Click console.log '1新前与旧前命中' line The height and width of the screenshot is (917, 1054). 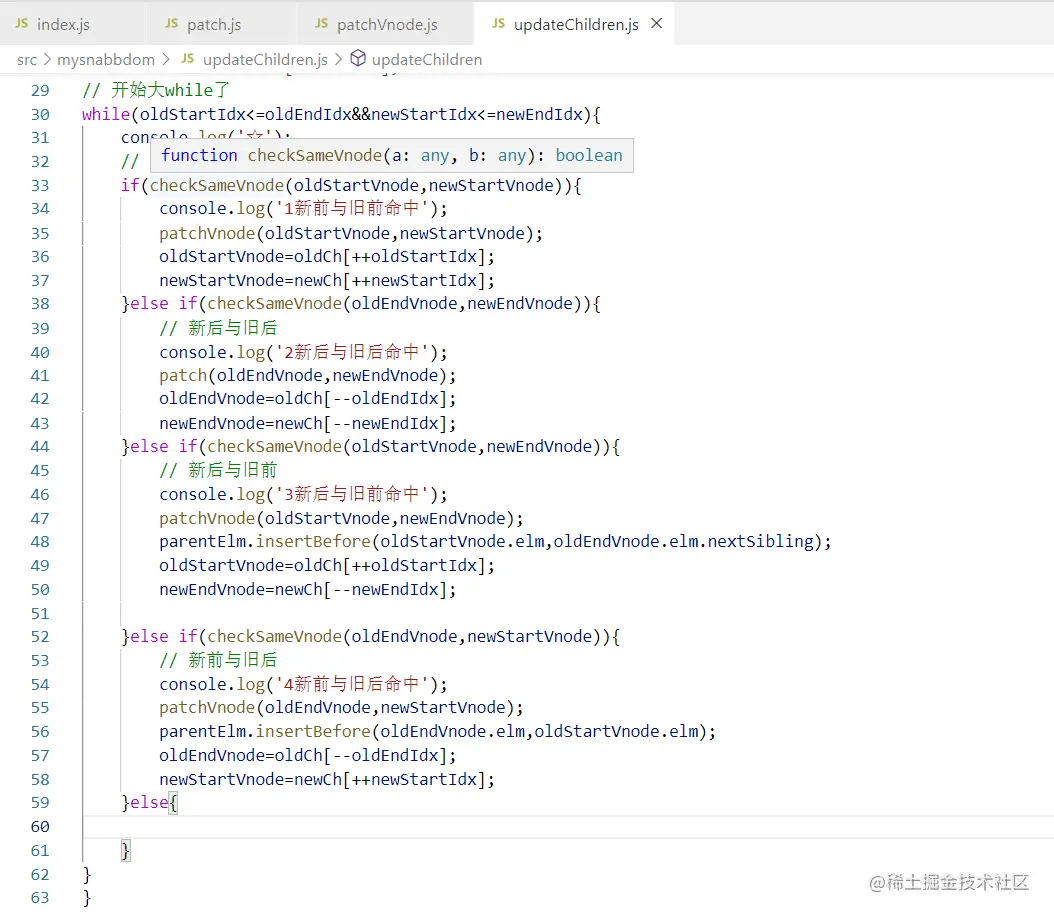(x=303, y=208)
